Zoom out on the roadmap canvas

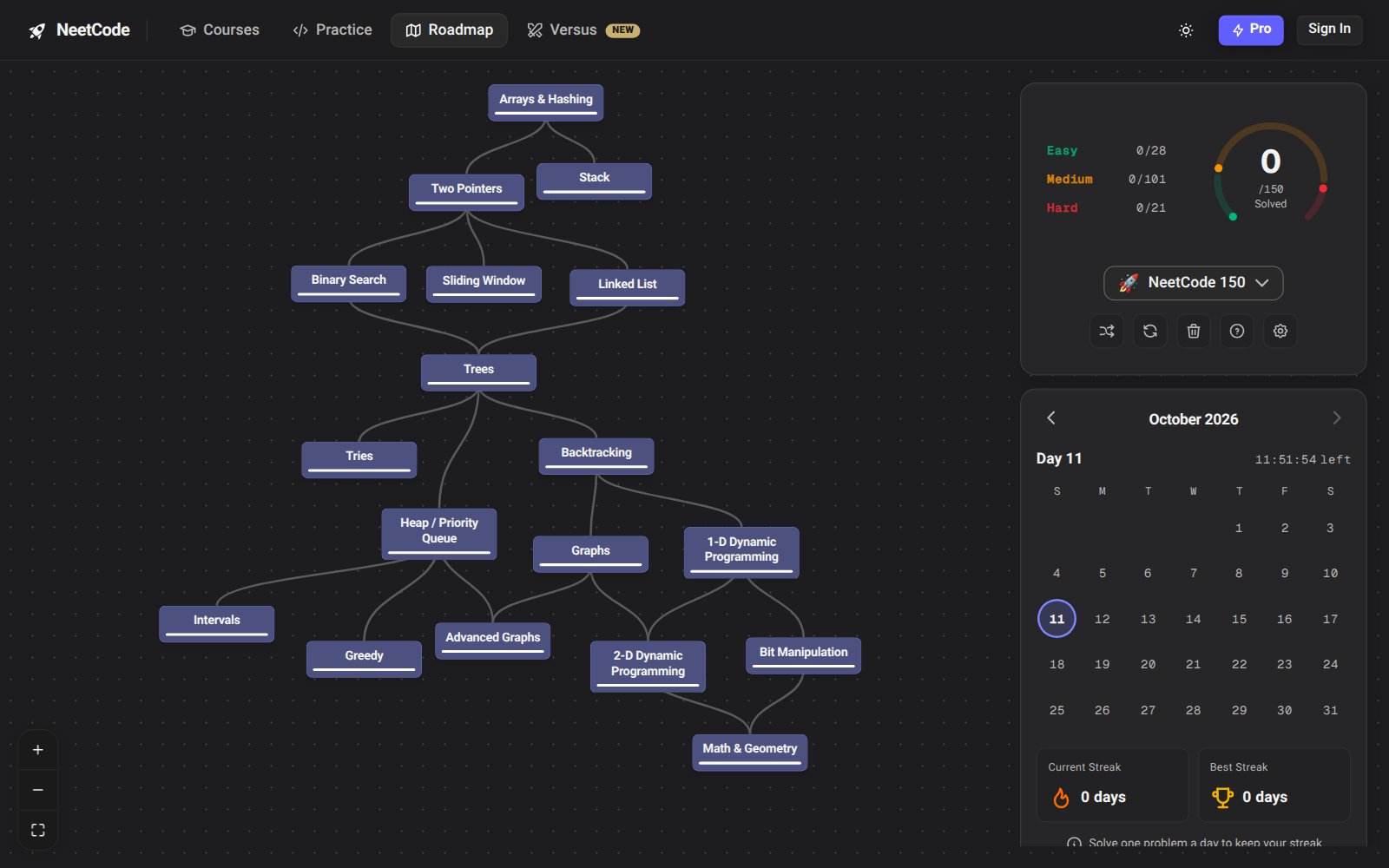pyautogui.click(x=38, y=790)
